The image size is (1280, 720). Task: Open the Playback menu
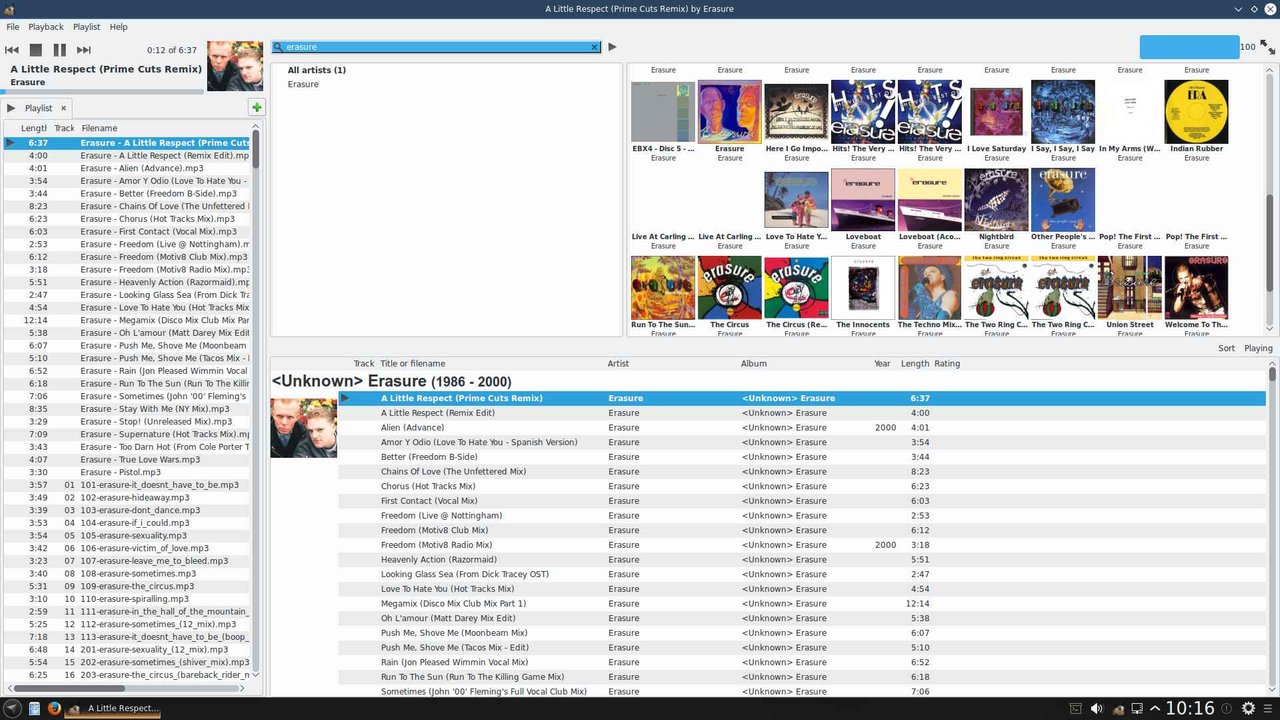tap(45, 27)
